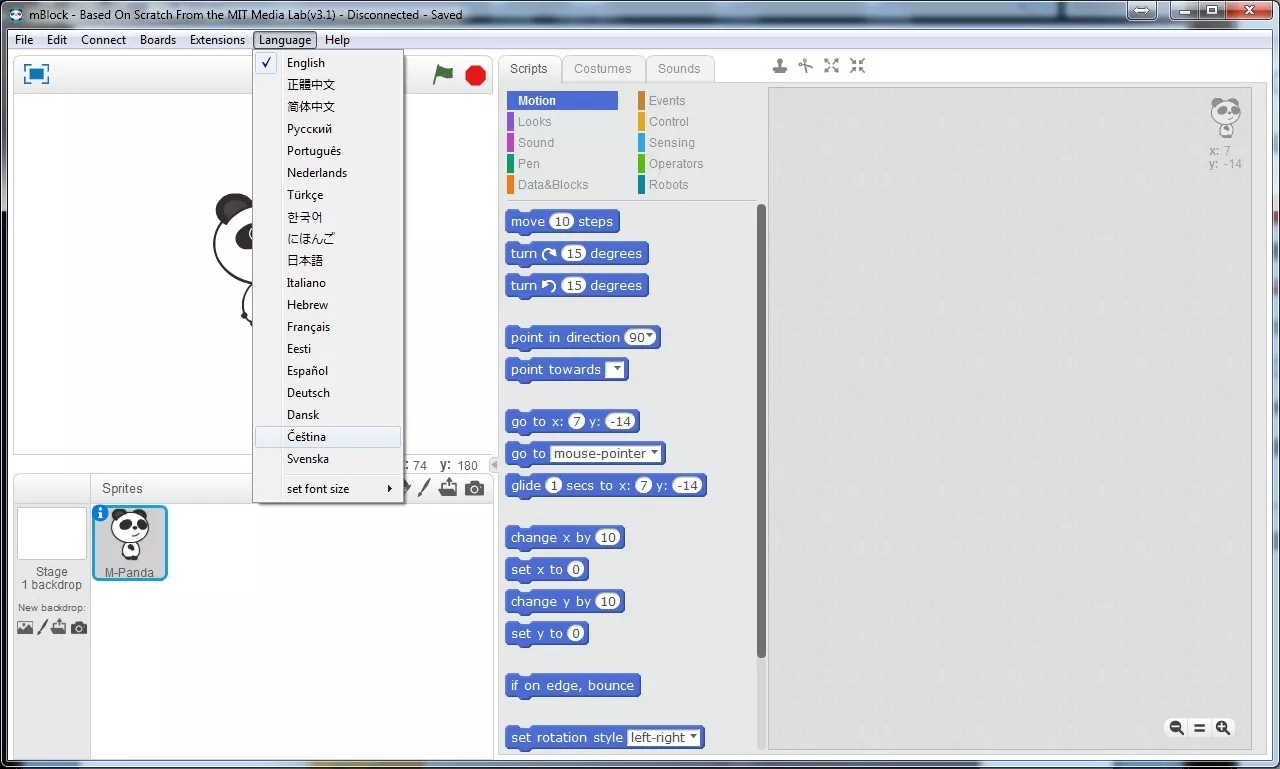Upload backdrop from file
Viewport: 1280px width, 769px height.
(x=59, y=627)
